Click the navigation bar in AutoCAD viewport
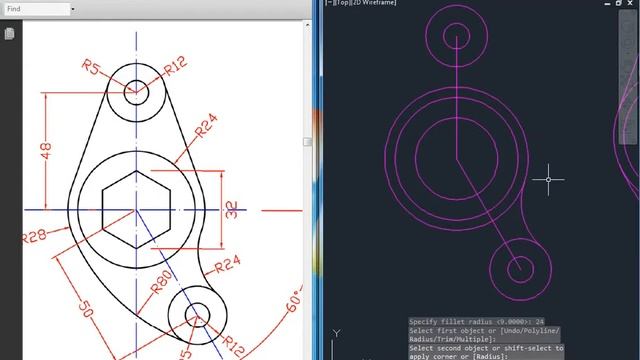 point(629,77)
